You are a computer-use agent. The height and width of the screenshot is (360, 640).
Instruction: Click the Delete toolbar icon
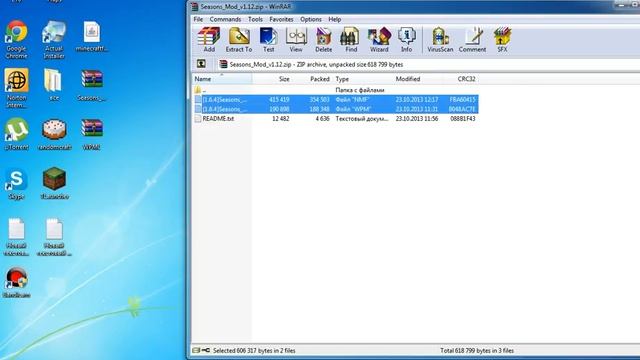pos(323,40)
